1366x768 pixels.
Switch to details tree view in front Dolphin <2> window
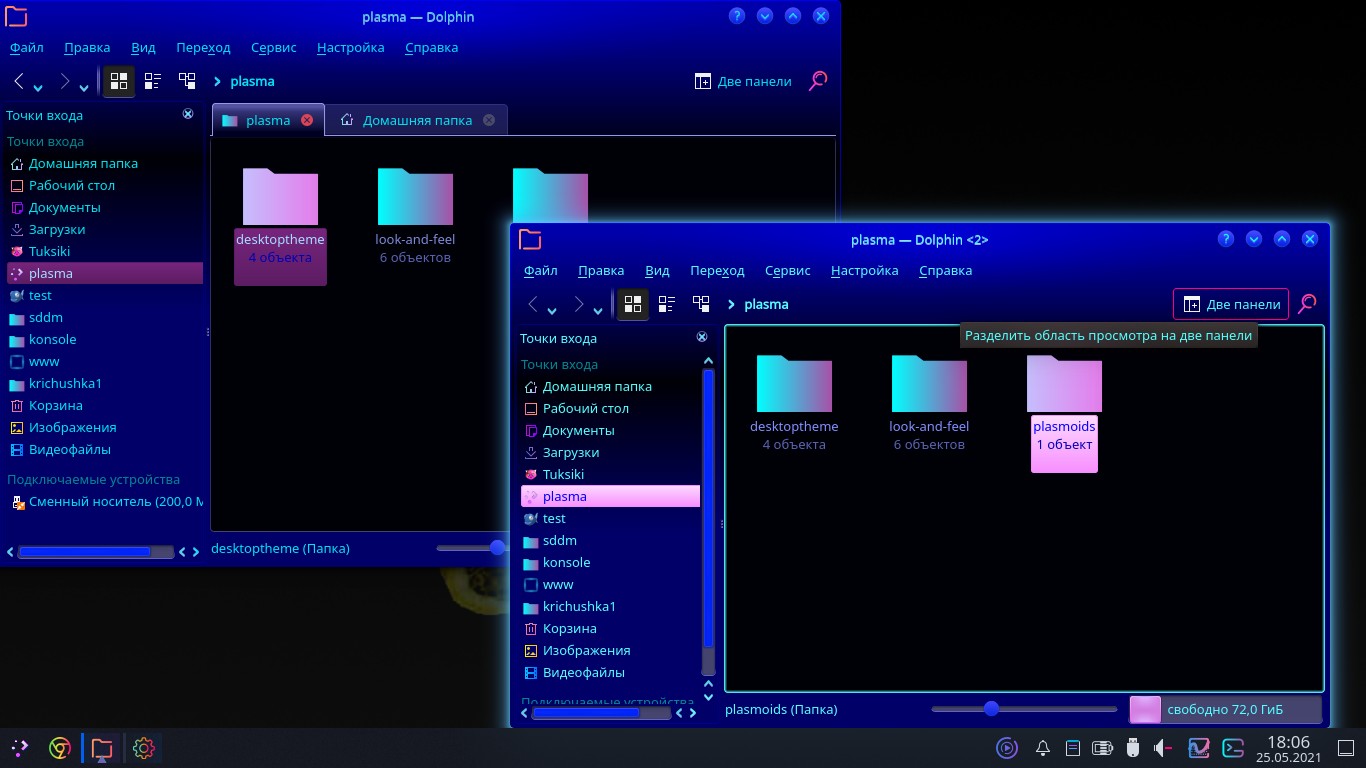pos(701,304)
